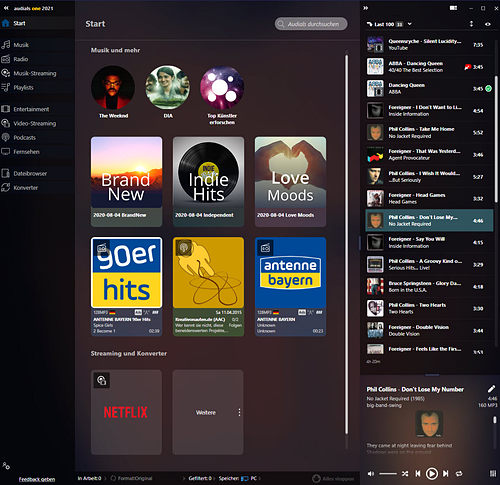
Task: Open the layout view icon in title bar
Action: (453, 8)
